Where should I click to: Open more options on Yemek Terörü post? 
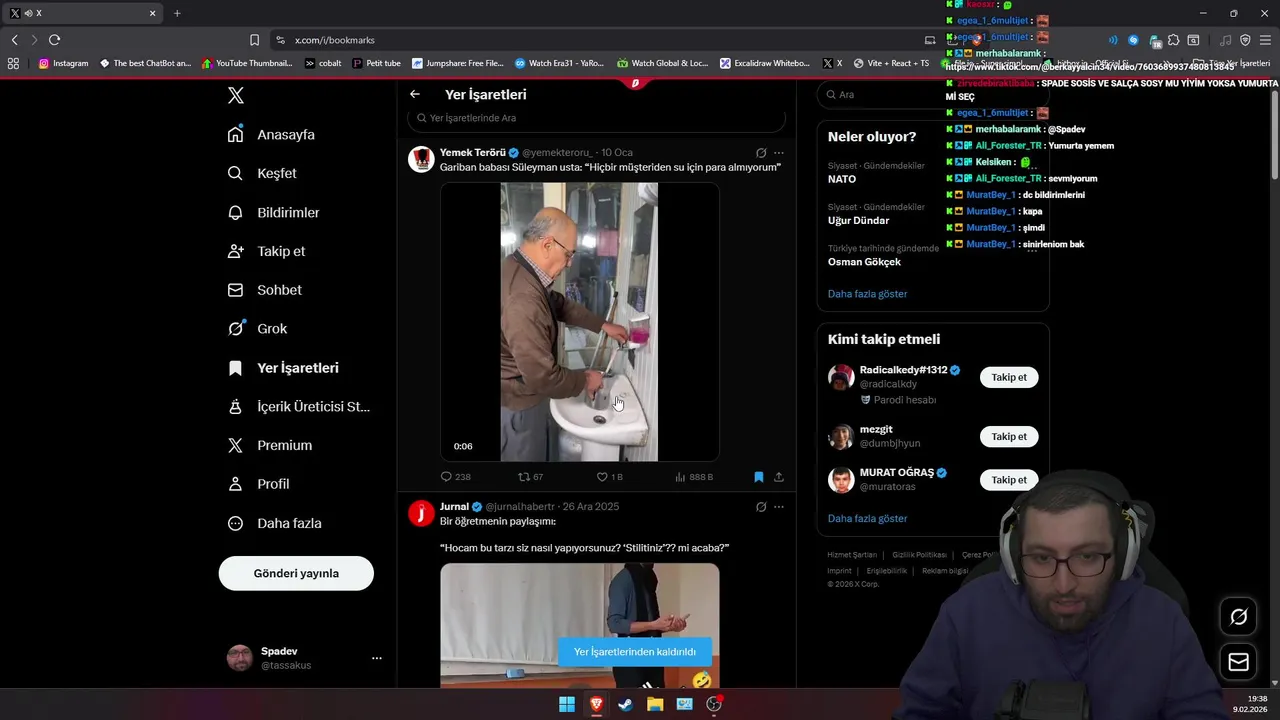pos(779,153)
